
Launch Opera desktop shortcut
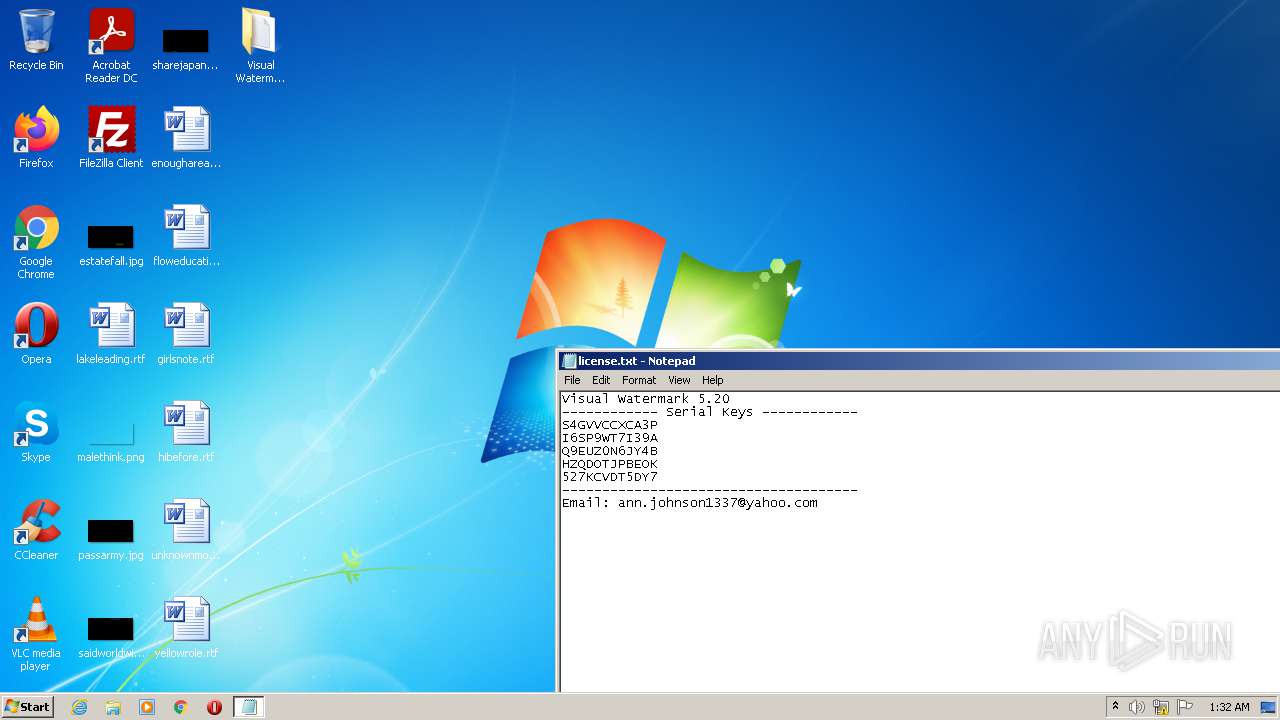(x=36, y=334)
